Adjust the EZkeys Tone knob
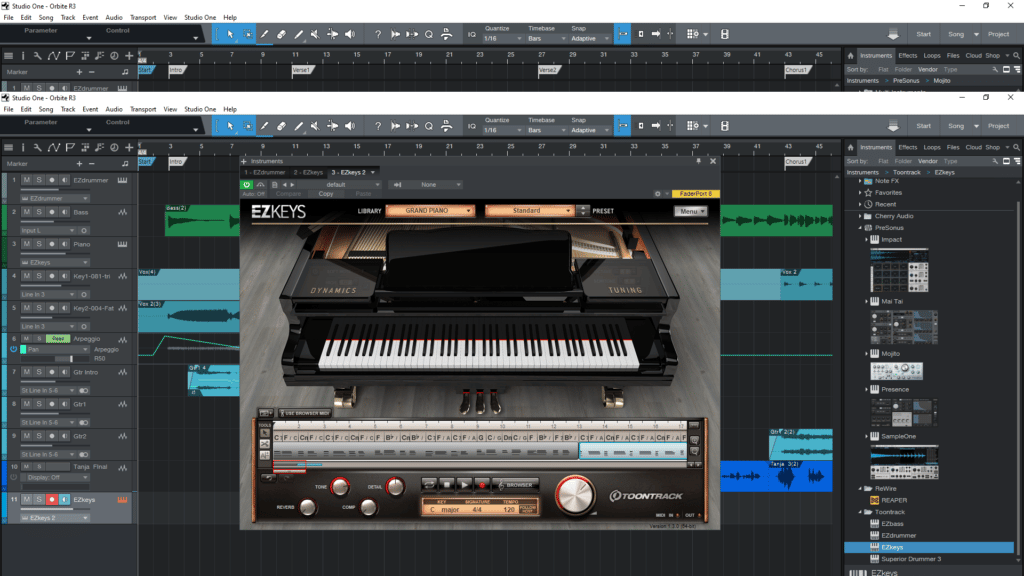 tap(340, 487)
